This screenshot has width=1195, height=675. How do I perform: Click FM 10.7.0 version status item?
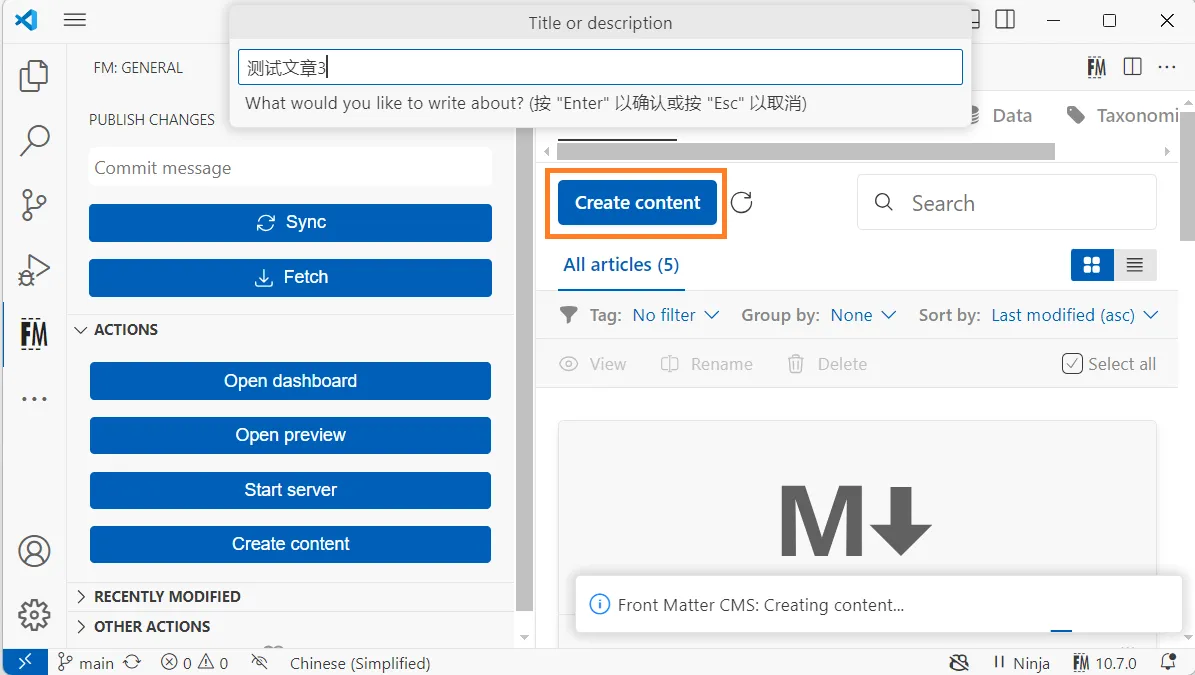pyautogui.click(x=1104, y=663)
